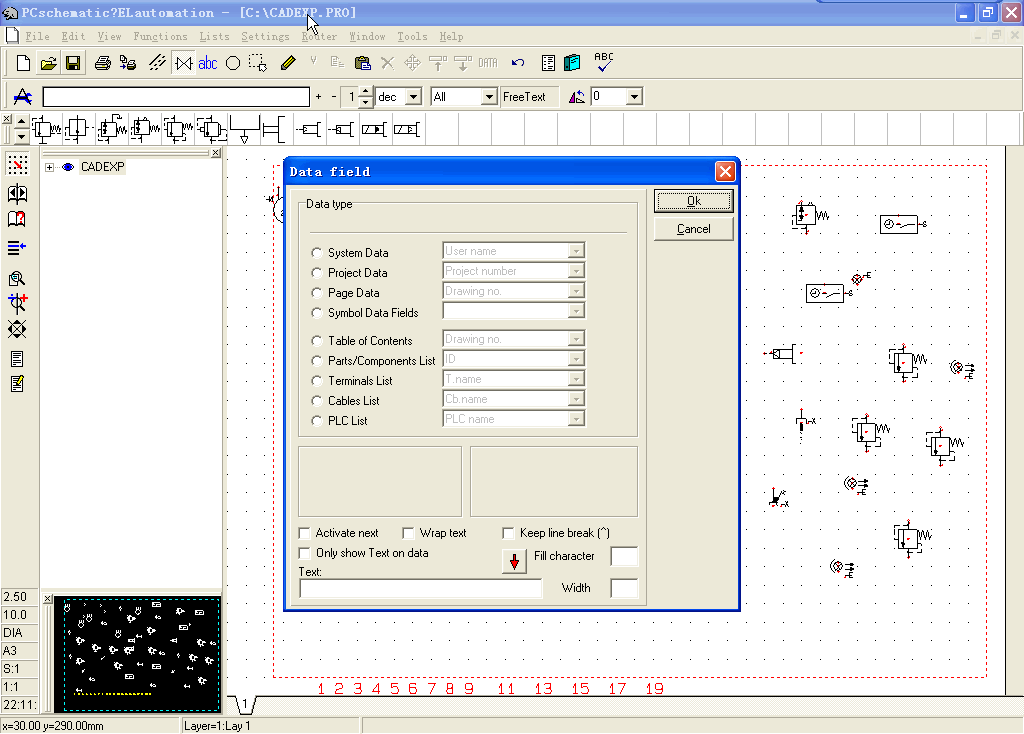Screen dimensions: 1024x734
Task: Pick the first valve symbol in pickmenu
Action: (x=46, y=129)
